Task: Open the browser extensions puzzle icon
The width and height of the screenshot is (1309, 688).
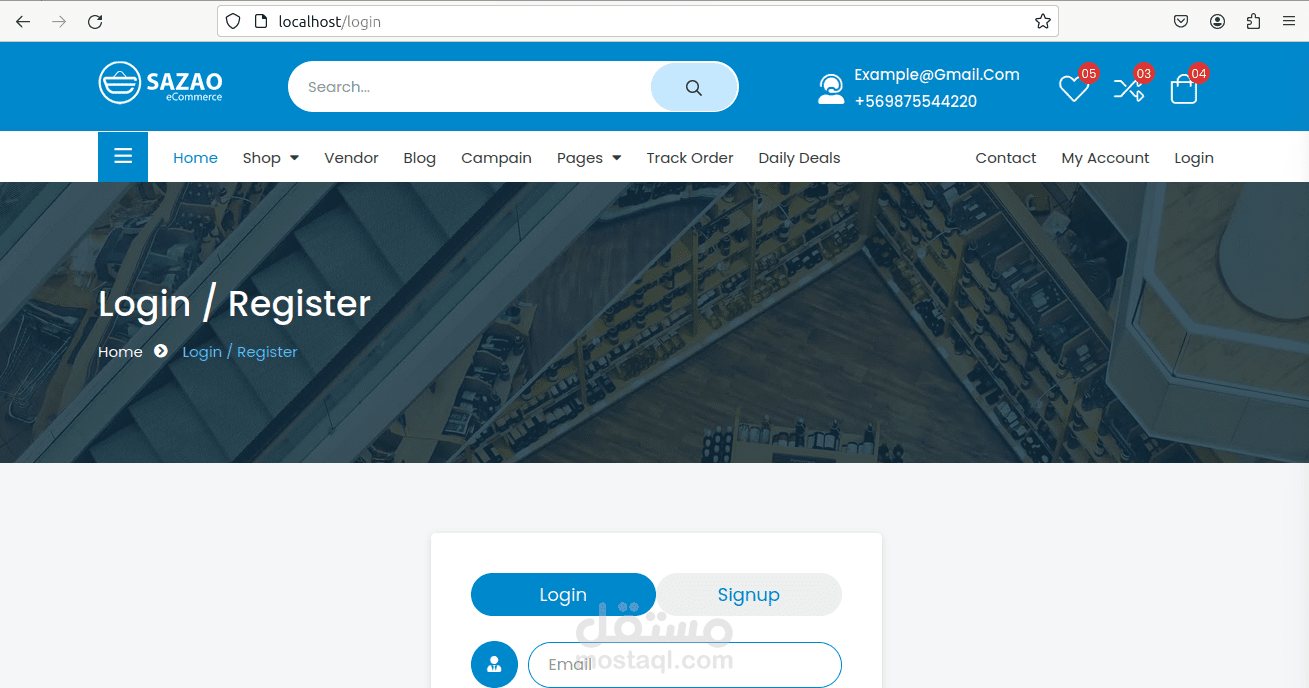Action: click(1253, 21)
